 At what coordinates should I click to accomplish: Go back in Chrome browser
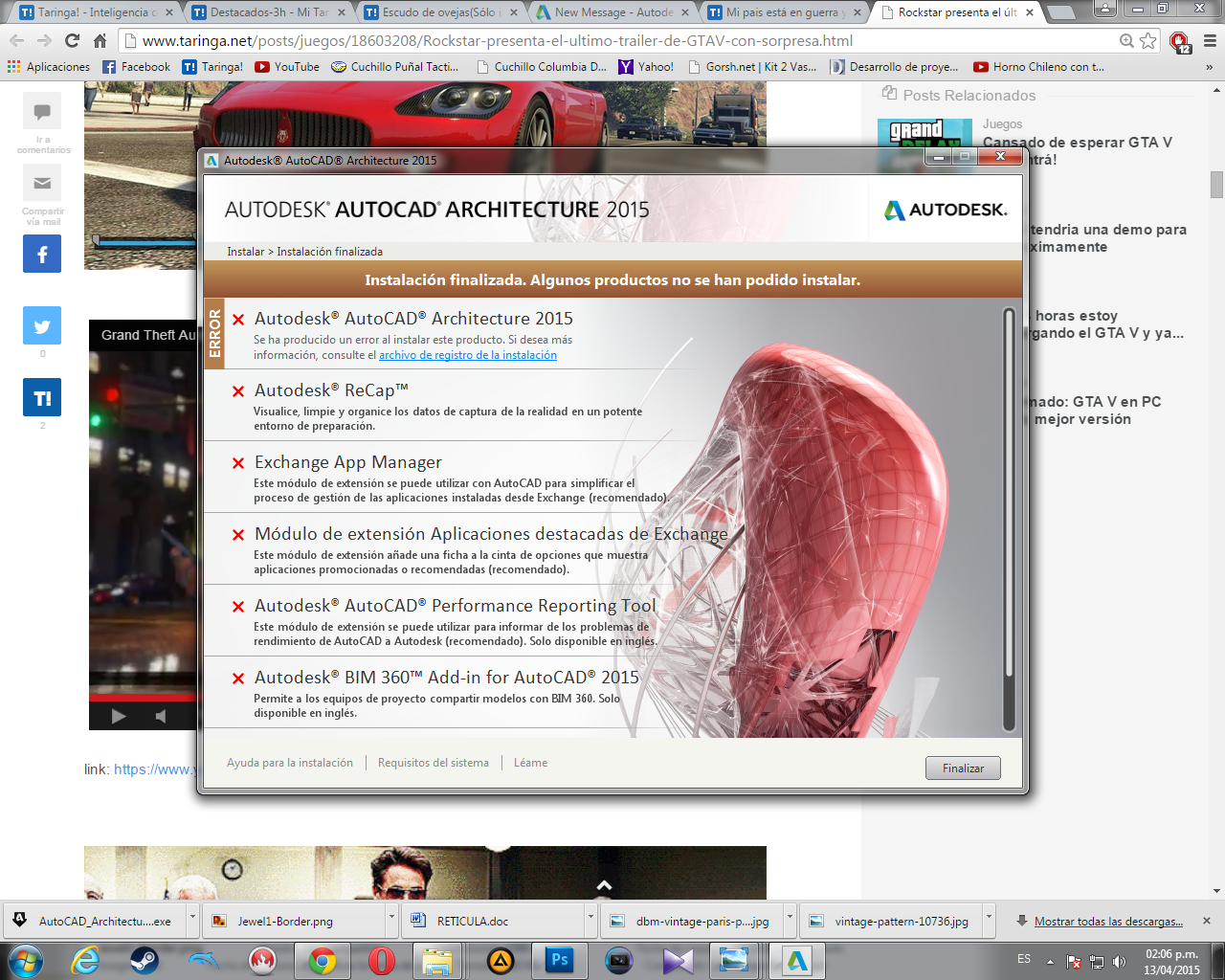(x=16, y=41)
